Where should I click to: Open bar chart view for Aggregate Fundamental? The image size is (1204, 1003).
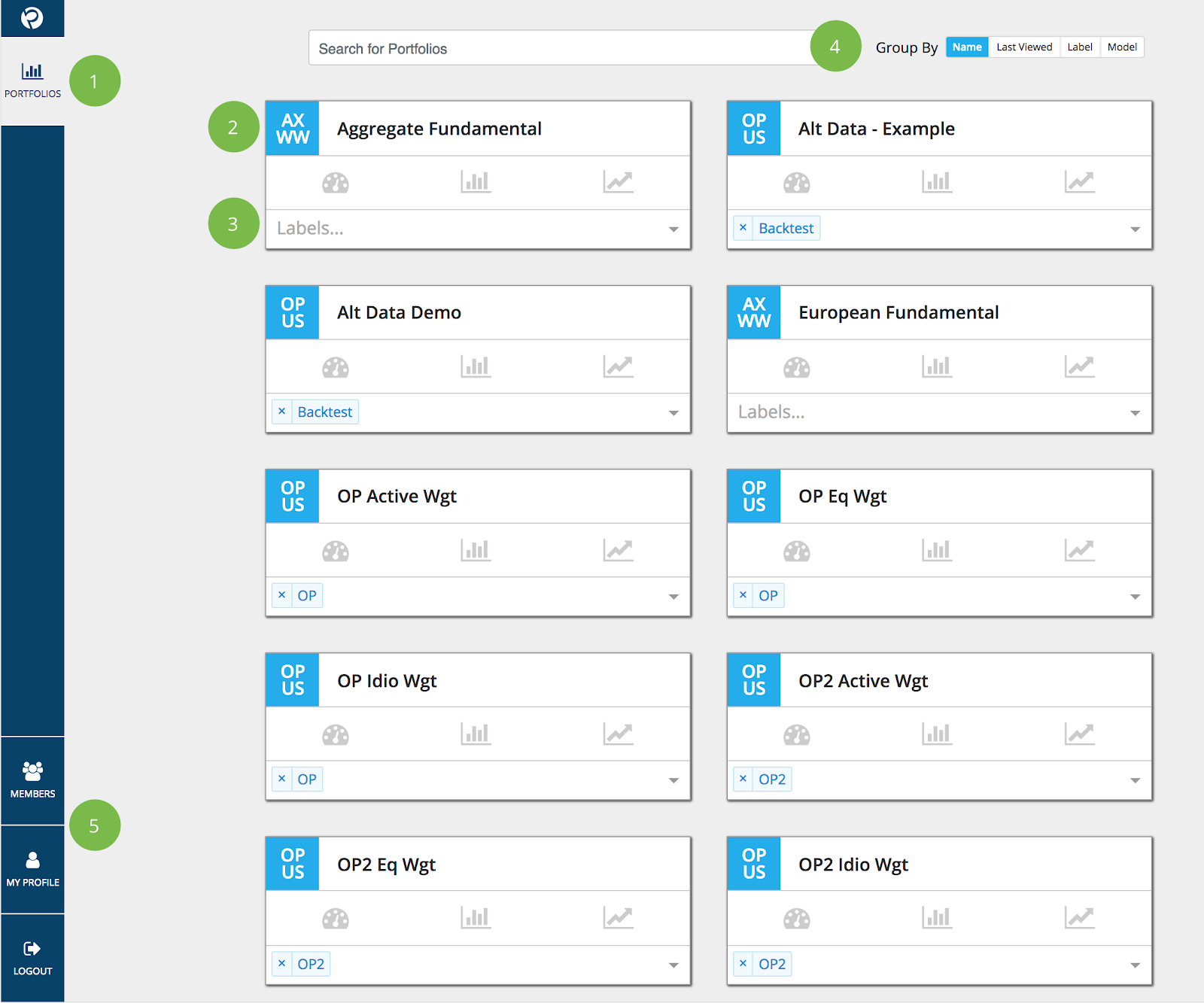476,182
